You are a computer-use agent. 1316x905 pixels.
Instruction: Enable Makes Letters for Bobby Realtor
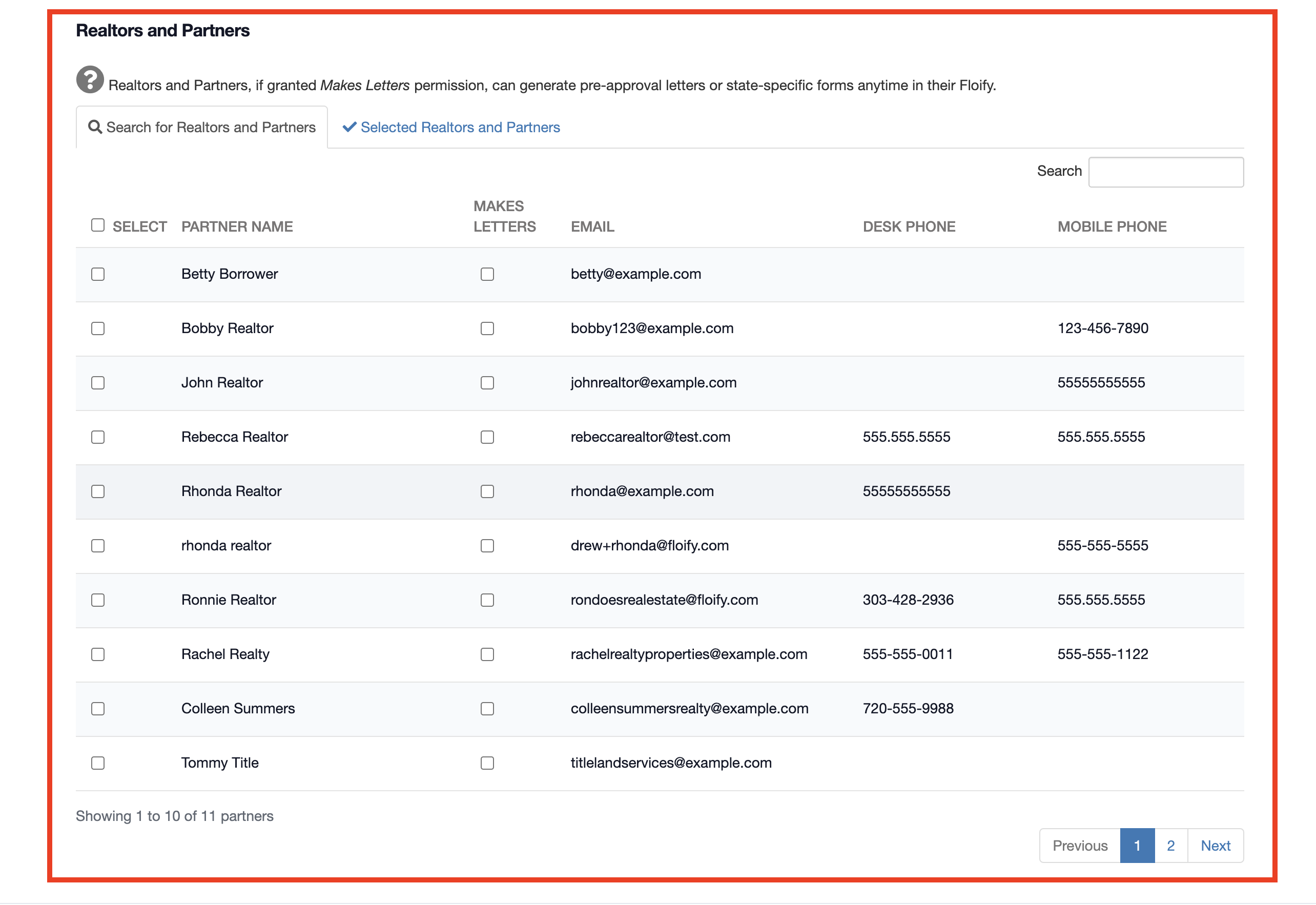point(487,329)
